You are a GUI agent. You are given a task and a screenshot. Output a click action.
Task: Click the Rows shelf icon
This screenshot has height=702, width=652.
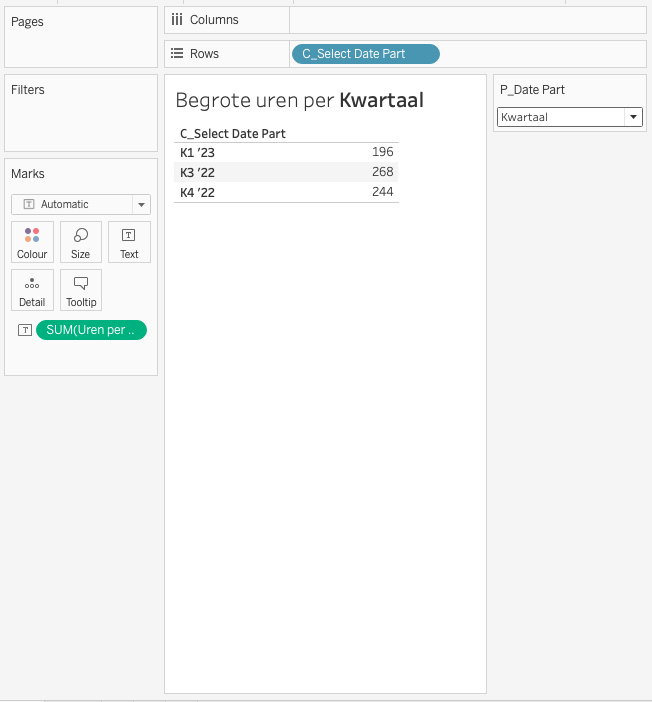click(x=177, y=54)
